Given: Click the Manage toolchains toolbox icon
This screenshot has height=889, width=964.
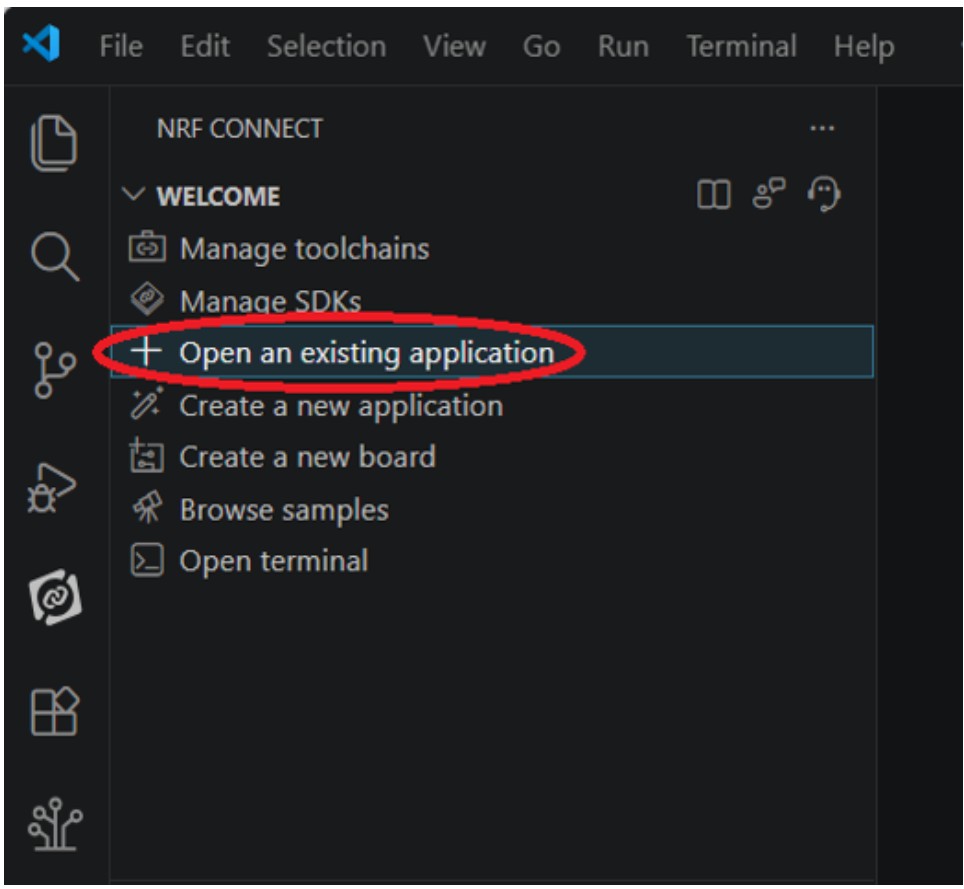Looking at the screenshot, I should point(147,247).
